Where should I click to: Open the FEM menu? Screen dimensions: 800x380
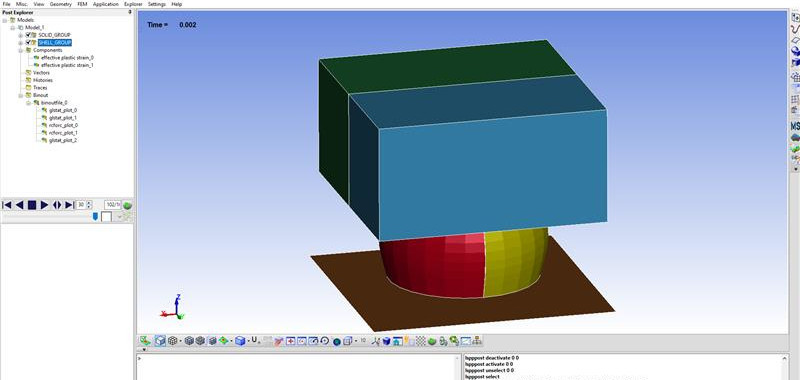click(x=82, y=4)
